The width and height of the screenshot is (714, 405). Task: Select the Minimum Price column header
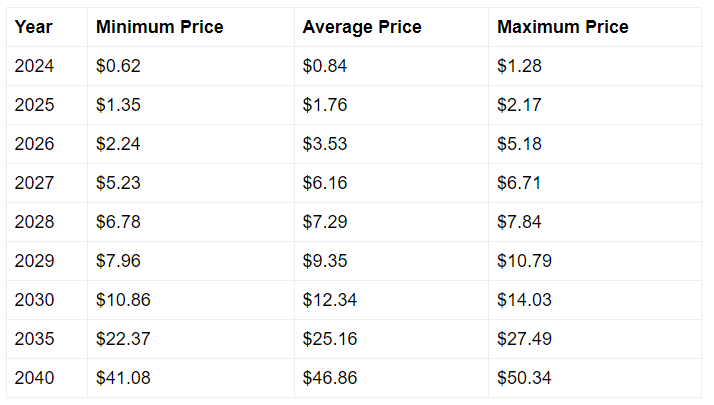pyautogui.click(x=159, y=27)
